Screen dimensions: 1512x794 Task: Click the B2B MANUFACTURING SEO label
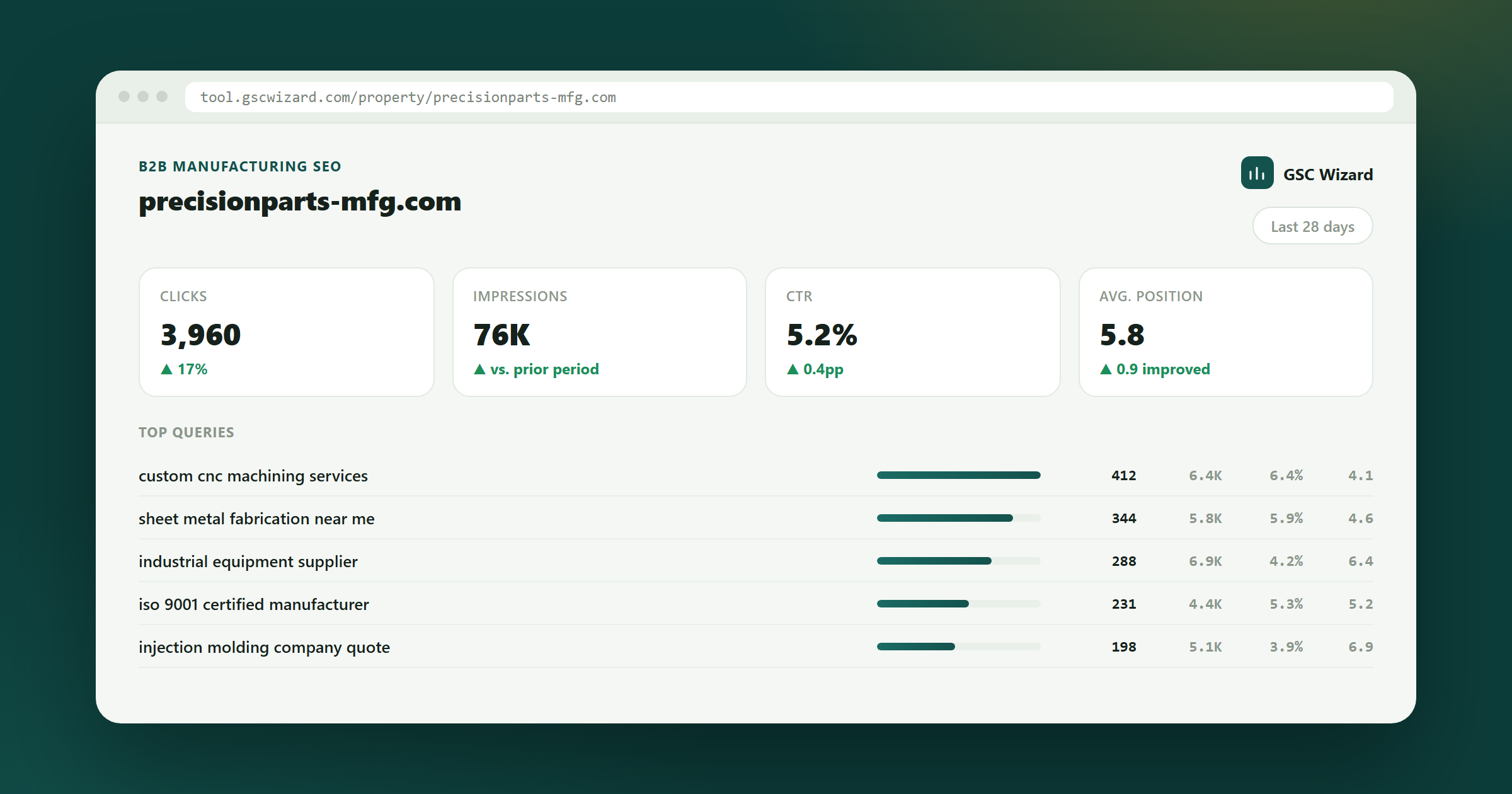click(x=240, y=166)
